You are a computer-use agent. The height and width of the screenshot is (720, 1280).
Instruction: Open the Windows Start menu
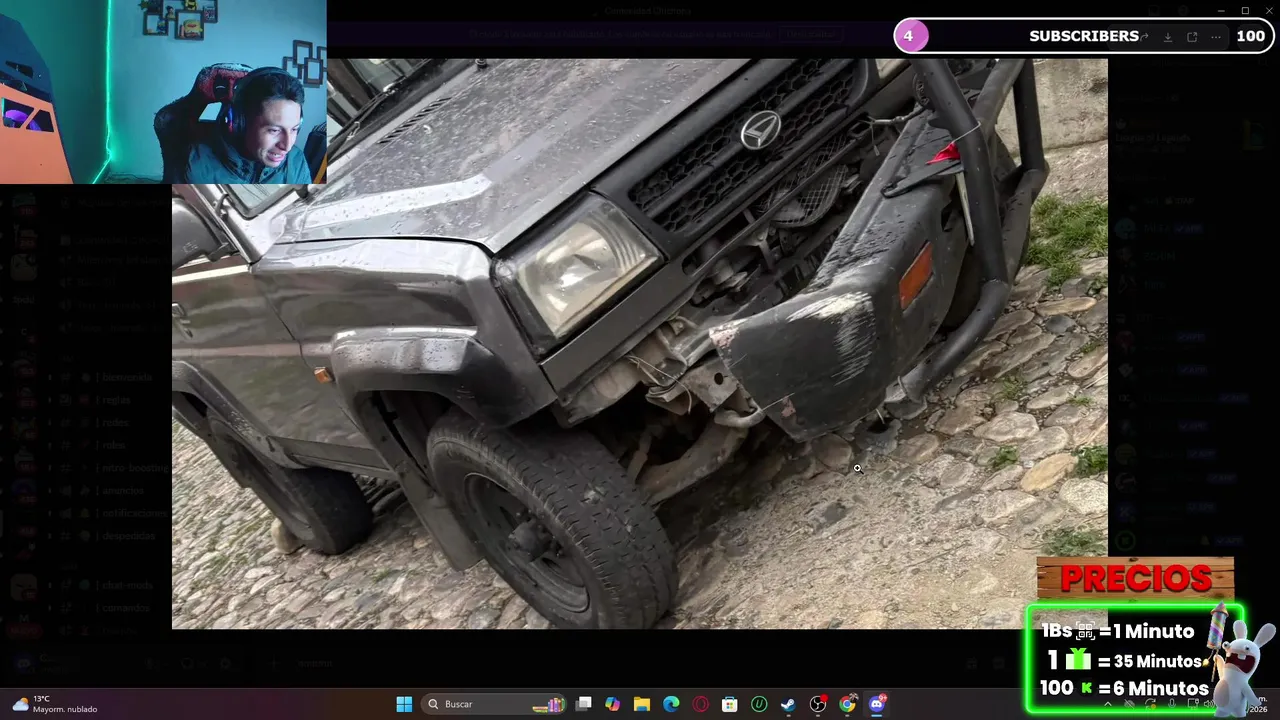[x=404, y=704]
